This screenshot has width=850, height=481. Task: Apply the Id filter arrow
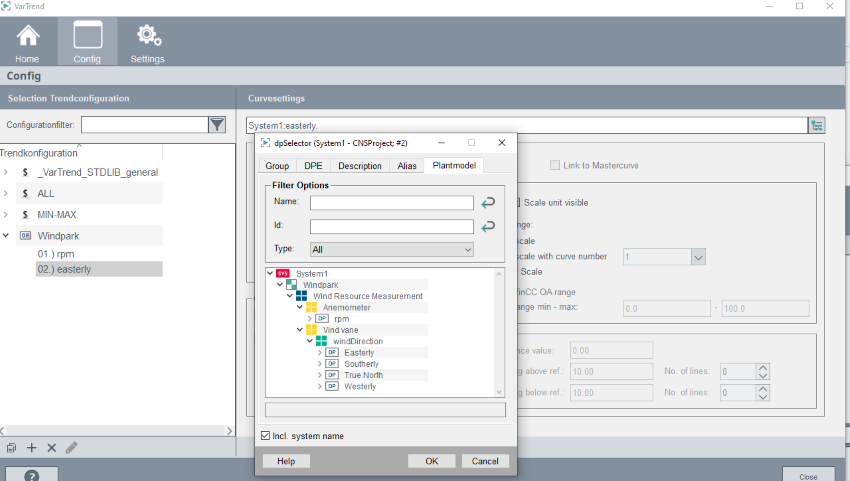click(x=488, y=227)
